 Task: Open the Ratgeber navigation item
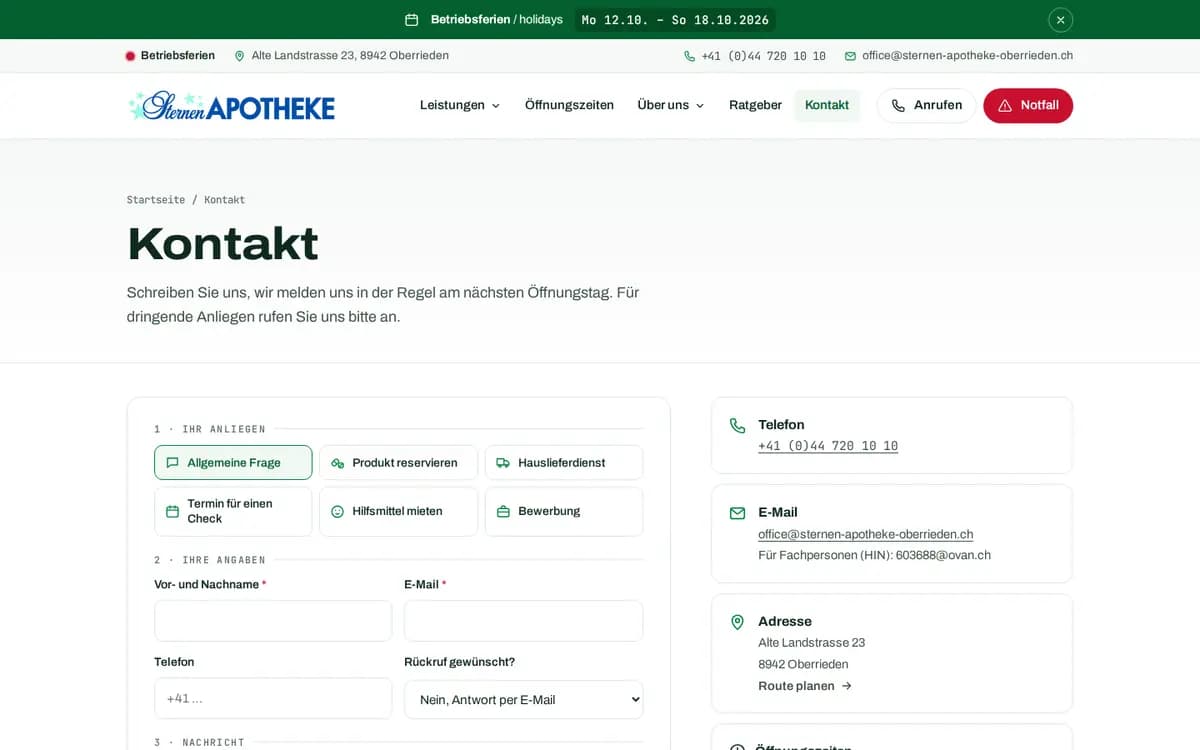(755, 105)
